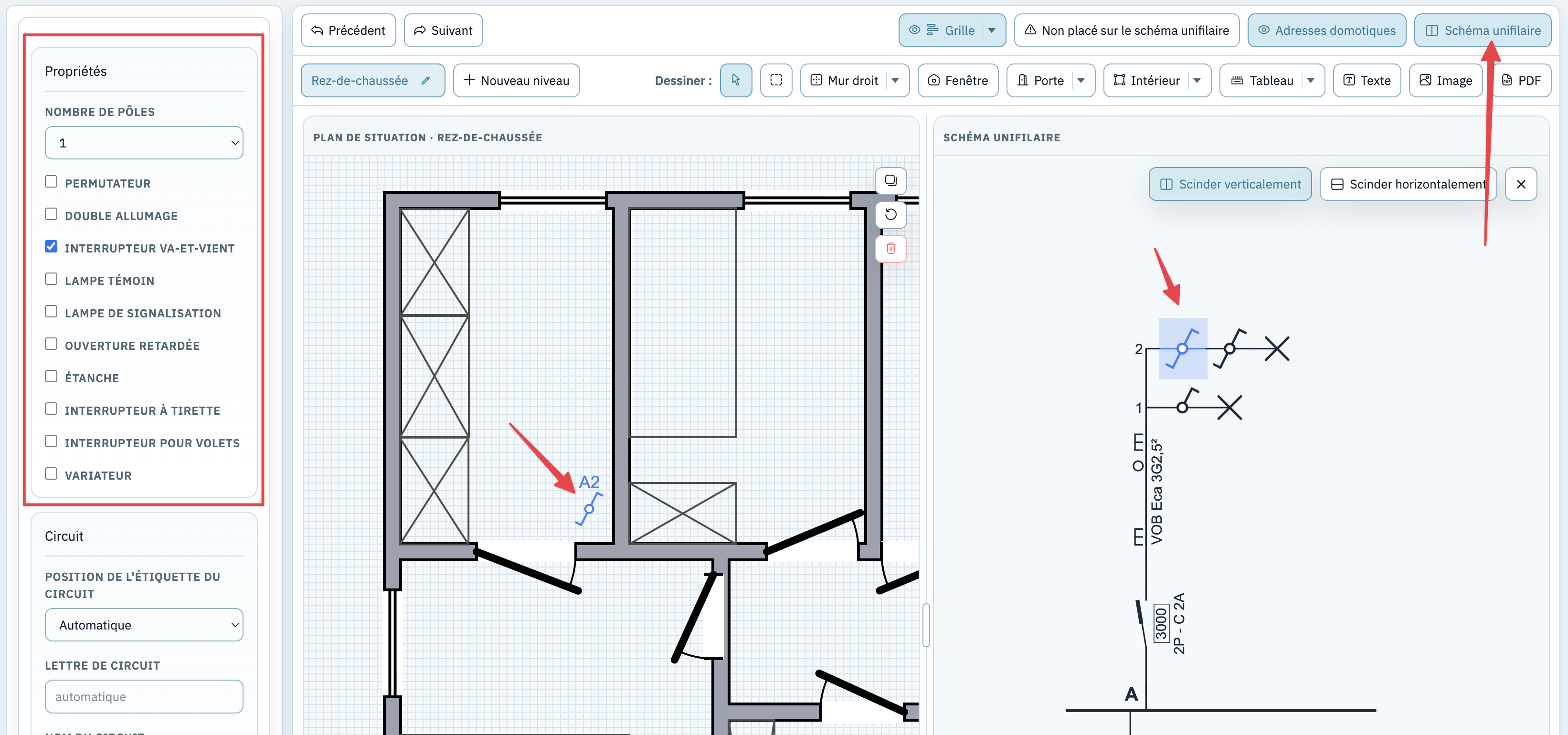This screenshot has width=1568, height=735.
Task: Activate the dashed rectangle selection tool
Action: [x=776, y=80]
